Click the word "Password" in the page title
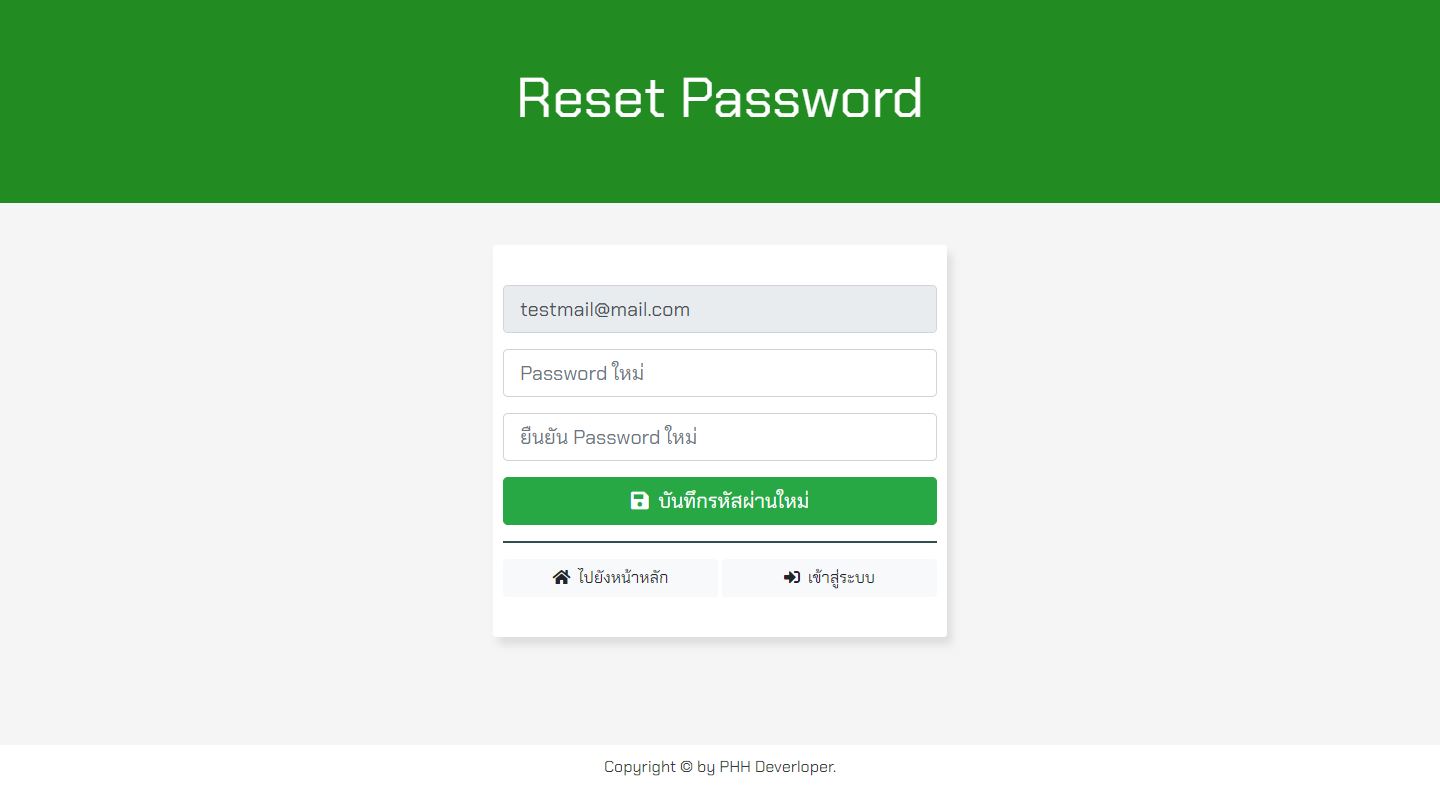Screen dimensions: 1440x789 coord(802,98)
